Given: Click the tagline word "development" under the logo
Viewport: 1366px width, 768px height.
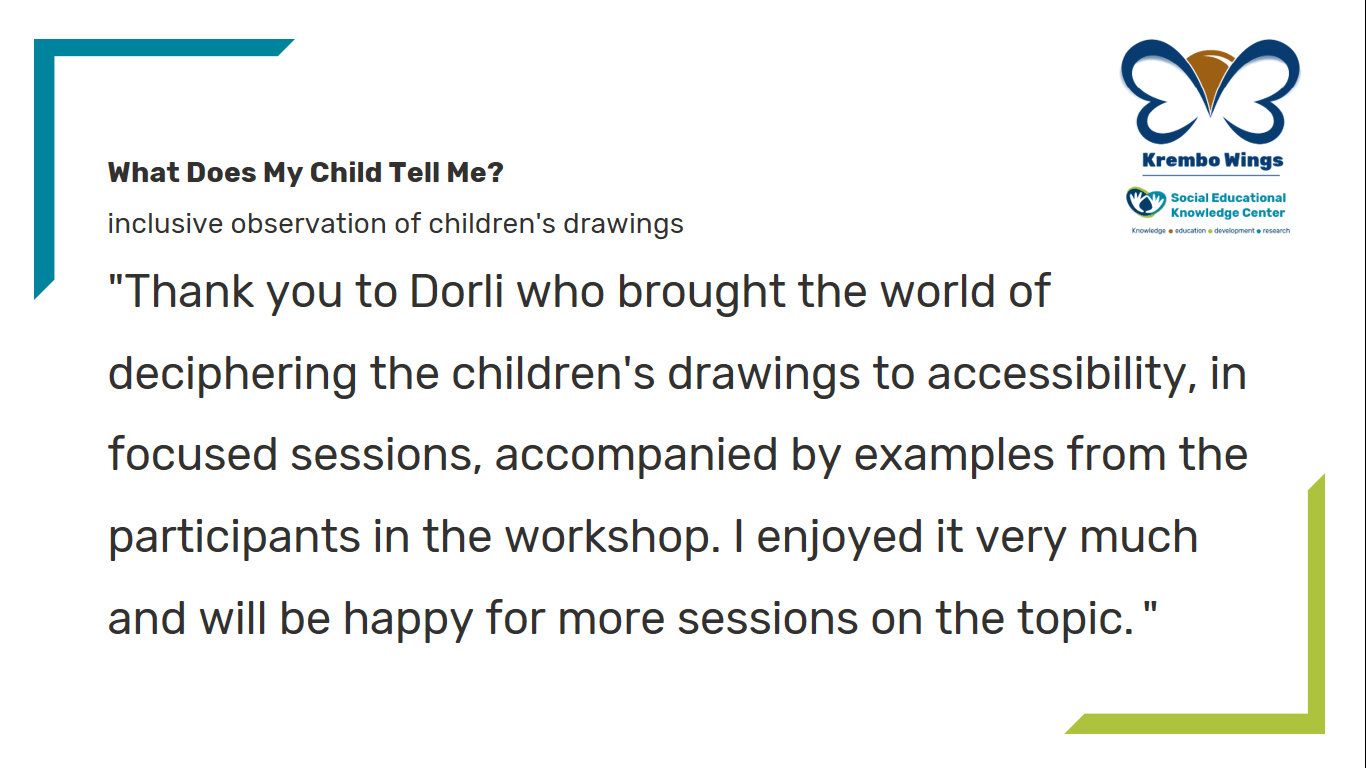Looking at the screenshot, I should point(1234,231).
